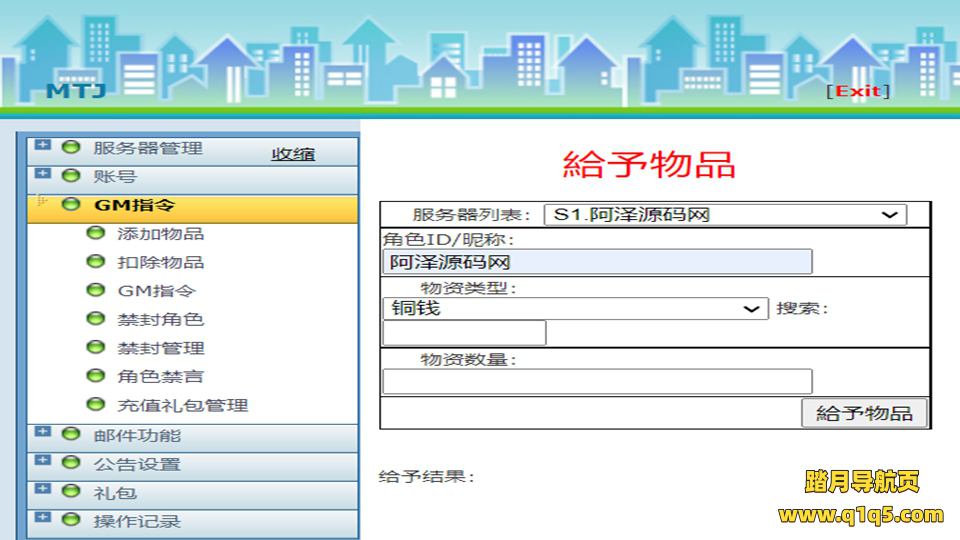Click the green circle icon beside 充值礼包管理
This screenshot has height=540, width=960.
pos(96,405)
